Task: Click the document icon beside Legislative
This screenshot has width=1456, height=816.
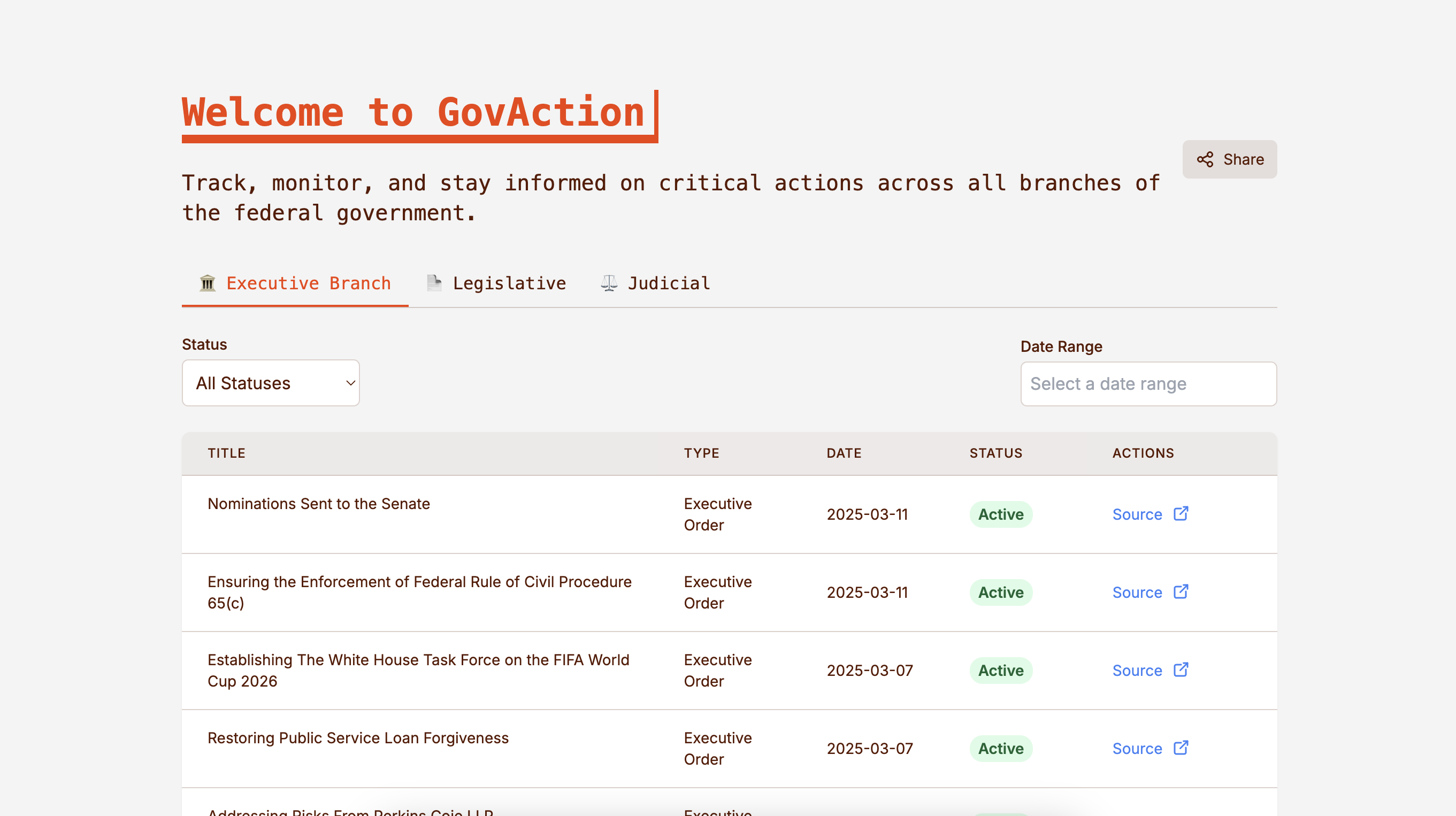Action: (434, 283)
